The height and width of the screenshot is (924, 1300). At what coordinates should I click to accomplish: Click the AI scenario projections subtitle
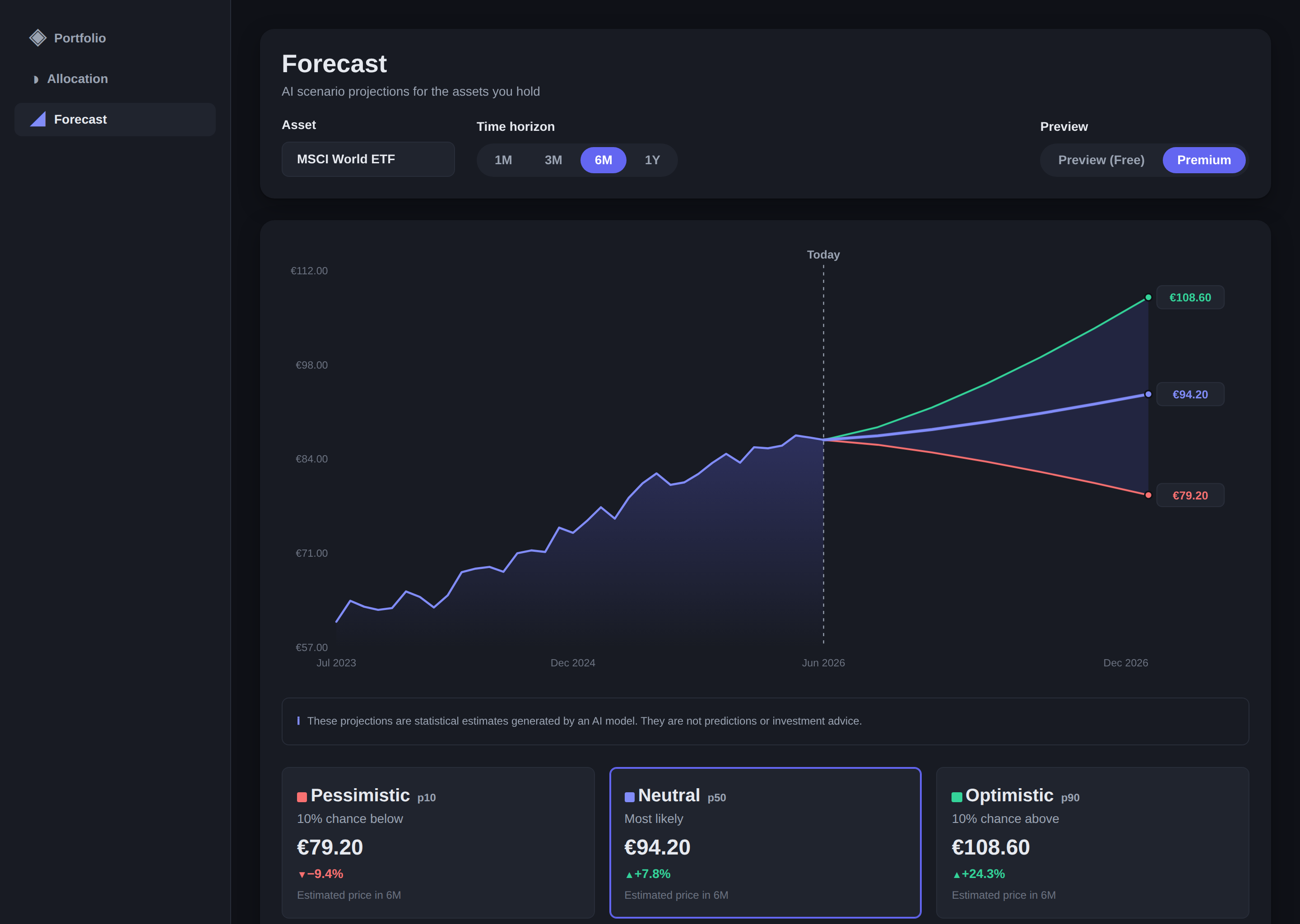(x=410, y=92)
